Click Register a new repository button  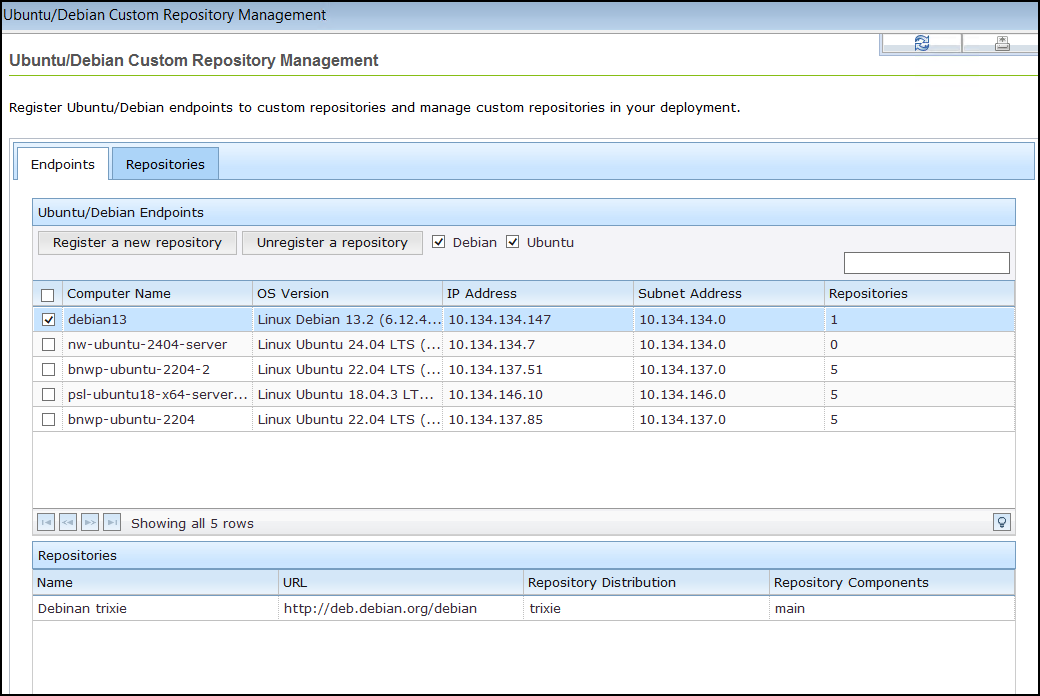(x=137, y=243)
